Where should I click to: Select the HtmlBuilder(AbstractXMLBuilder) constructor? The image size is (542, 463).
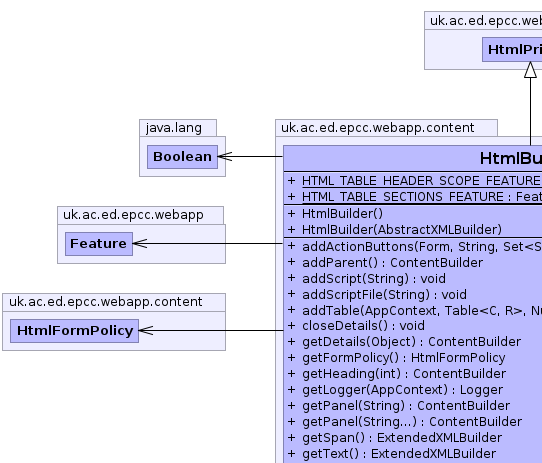click(x=402, y=230)
